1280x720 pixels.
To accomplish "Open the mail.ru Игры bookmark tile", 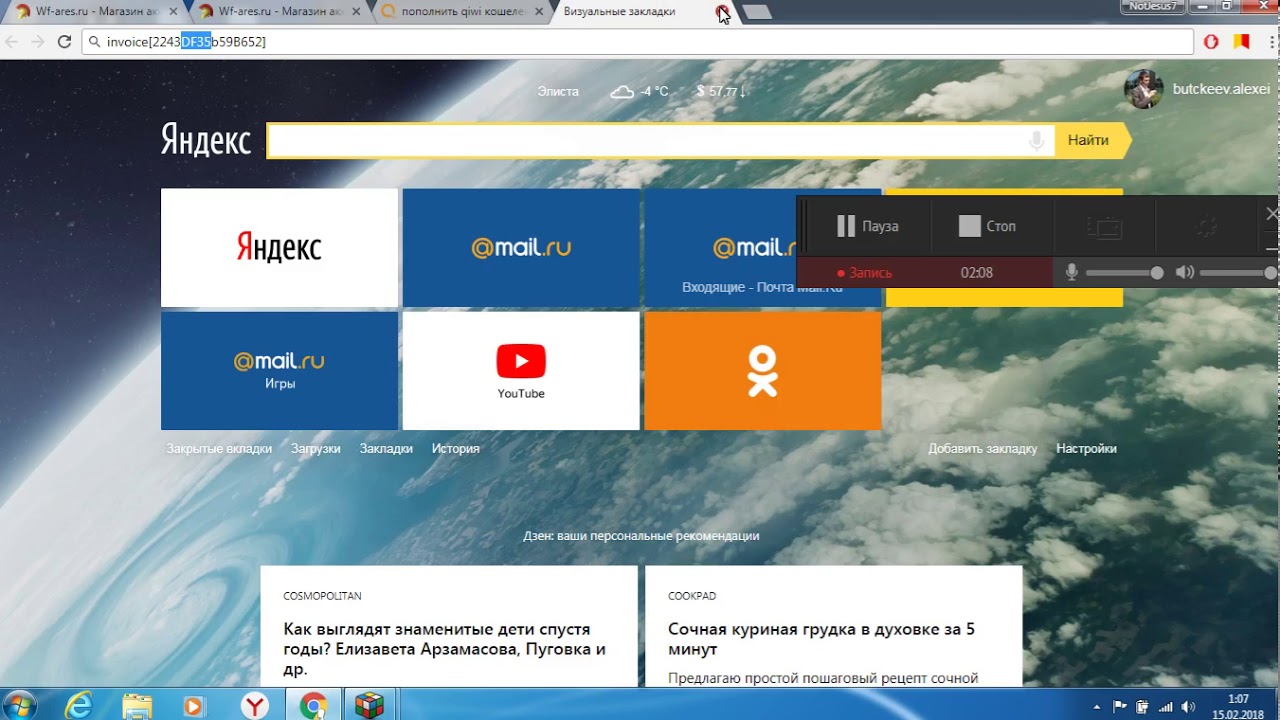I will coord(279,370).
